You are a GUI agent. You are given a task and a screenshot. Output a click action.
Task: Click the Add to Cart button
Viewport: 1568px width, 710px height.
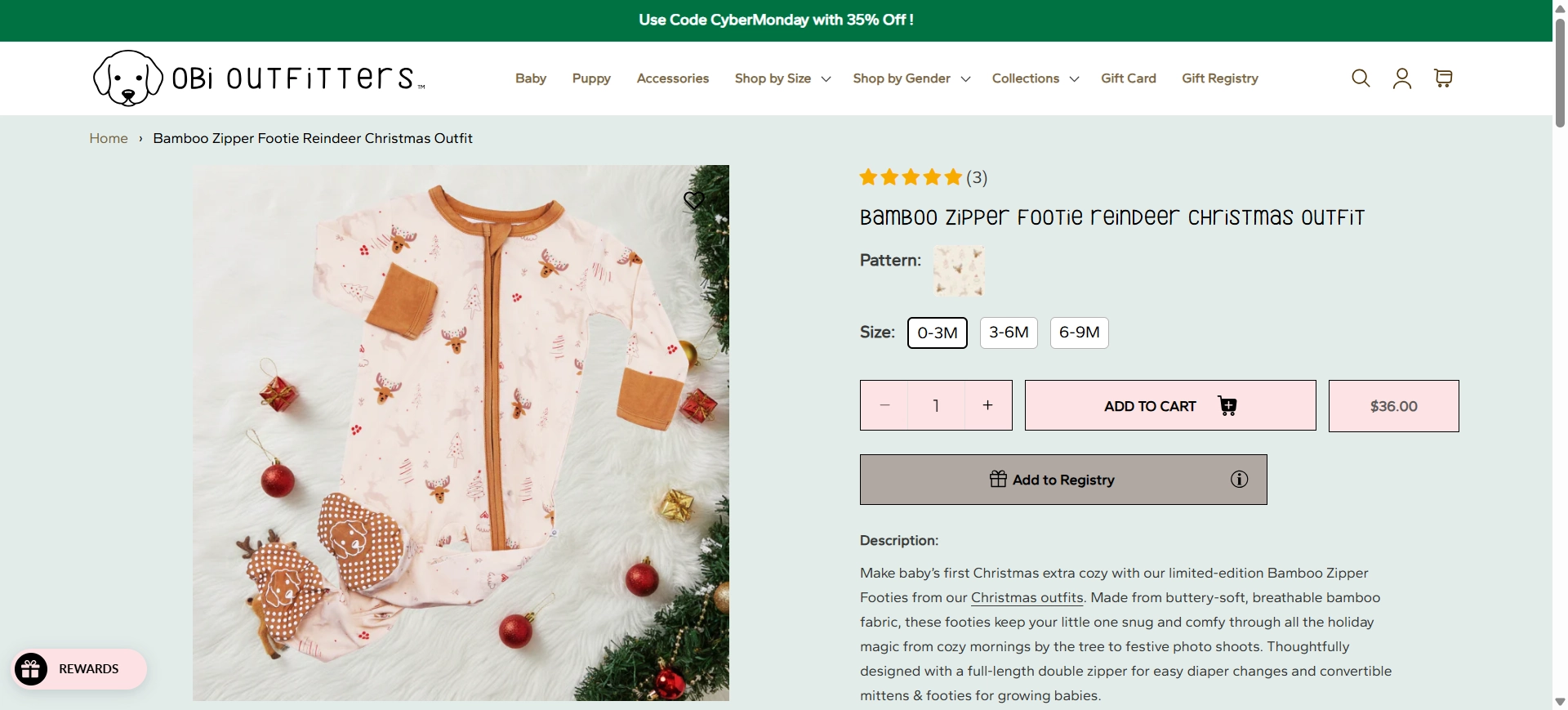pos(1169,406)
